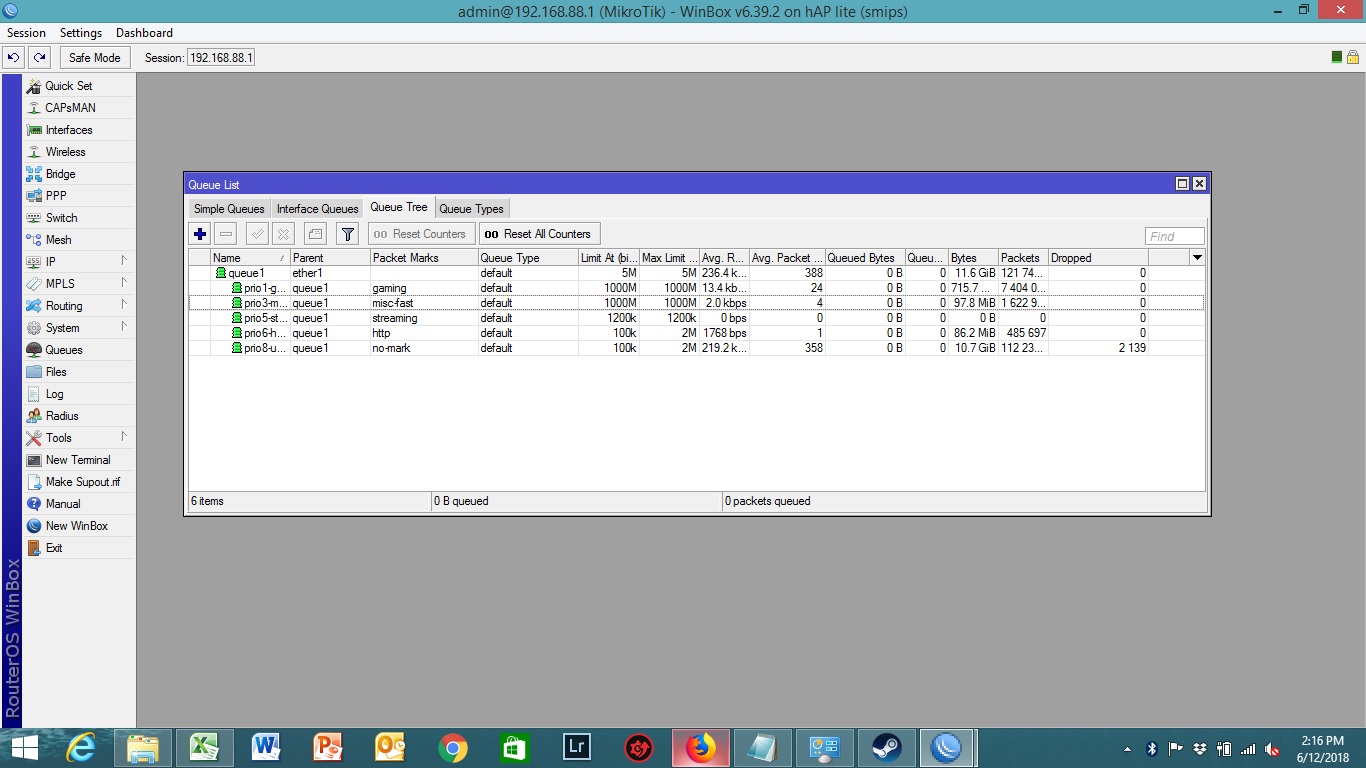Open Quick Set in the sidebar
The width and height of the screenshot is (1366, 768).
(x=79, y=86)
